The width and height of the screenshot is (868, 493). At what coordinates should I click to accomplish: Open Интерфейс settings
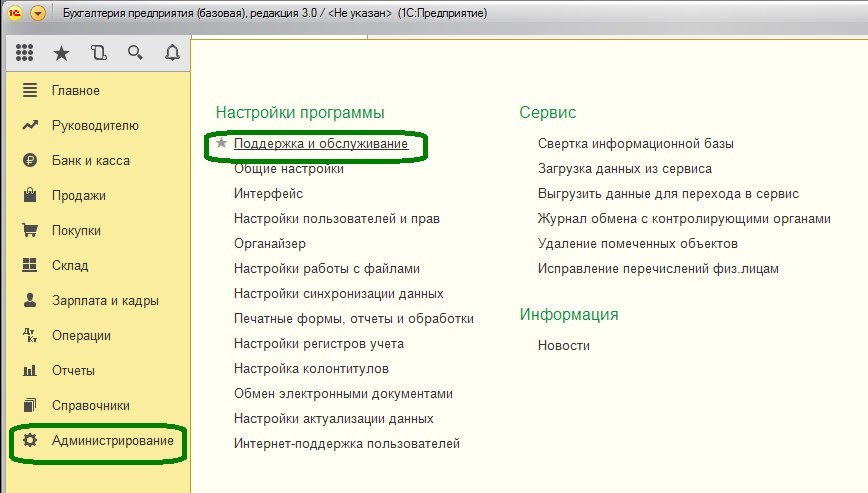tap(268, 194)
